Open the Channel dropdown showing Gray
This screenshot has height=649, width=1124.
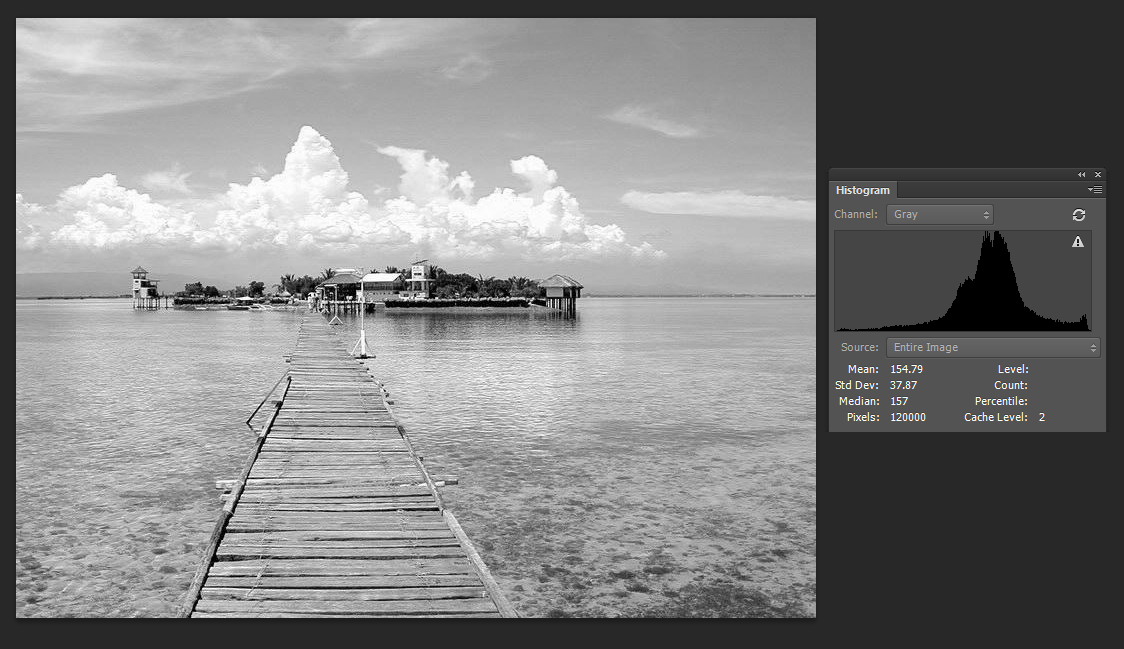[939, 214]
